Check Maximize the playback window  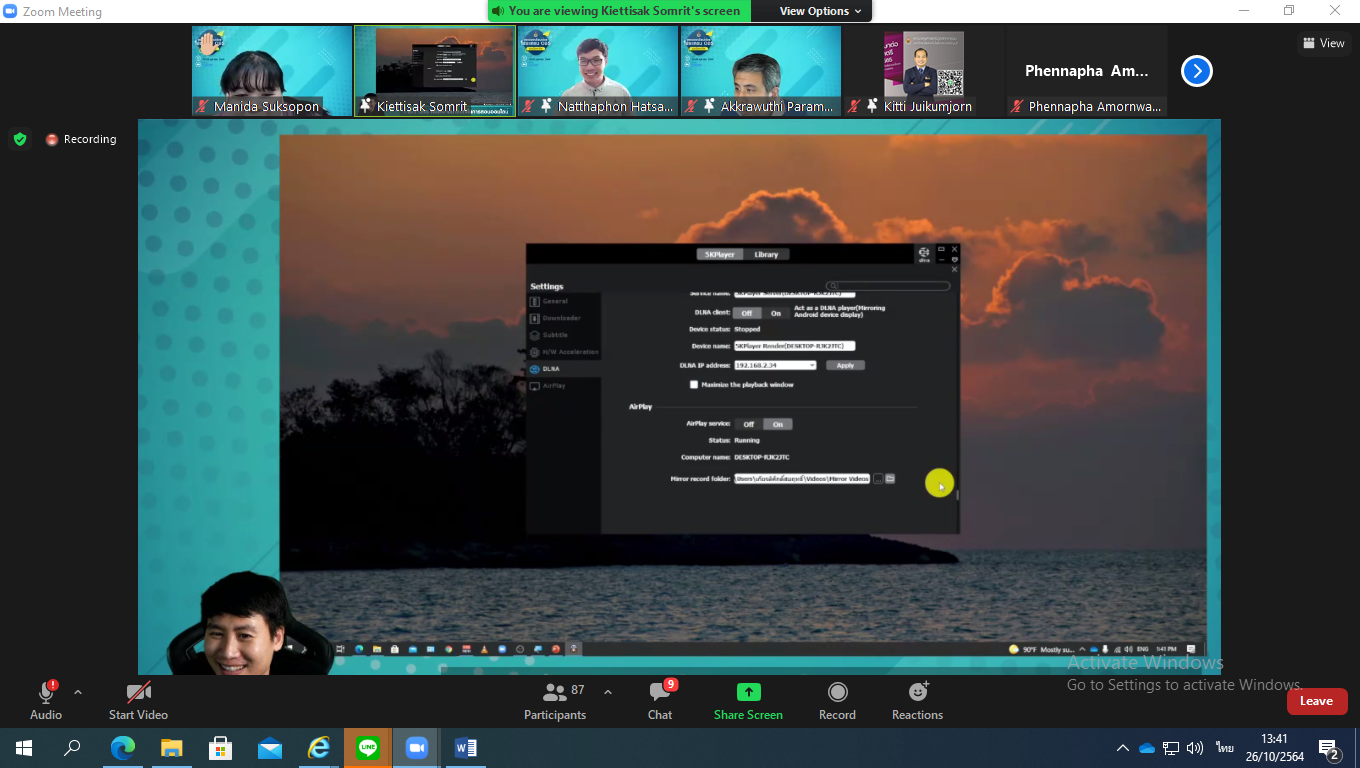(x=694, y=384)
